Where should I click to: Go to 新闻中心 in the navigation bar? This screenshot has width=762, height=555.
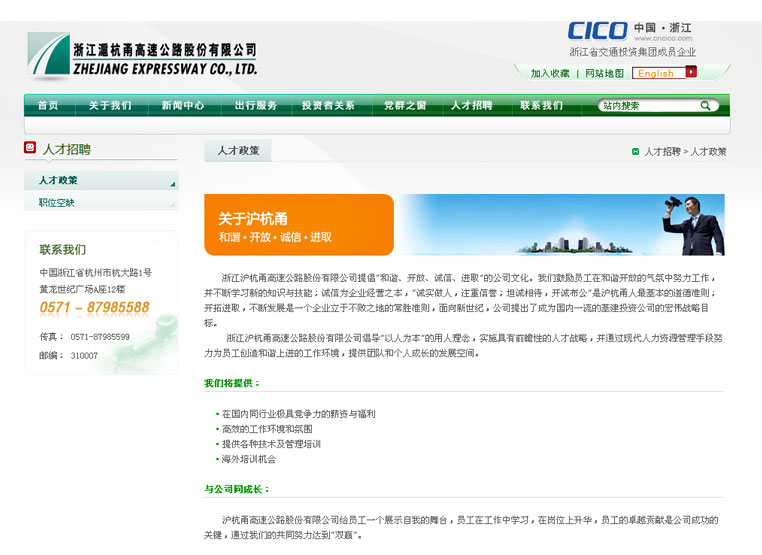pyautogui.click(x=182, y=106)
